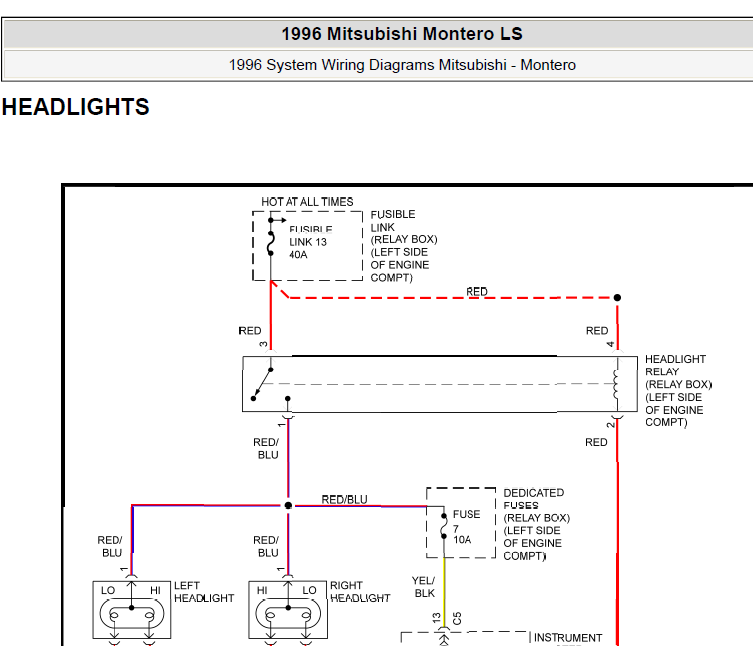The width and height of the screenshot is (753, 646).
Task: Click the left headlight bulb symbol
Action: coord(132,614)
